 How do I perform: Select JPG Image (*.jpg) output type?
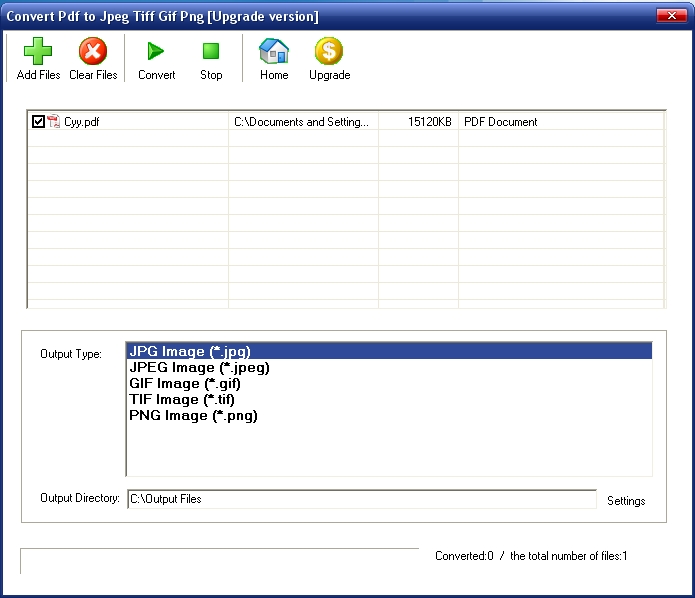click(x=389, y=351)
